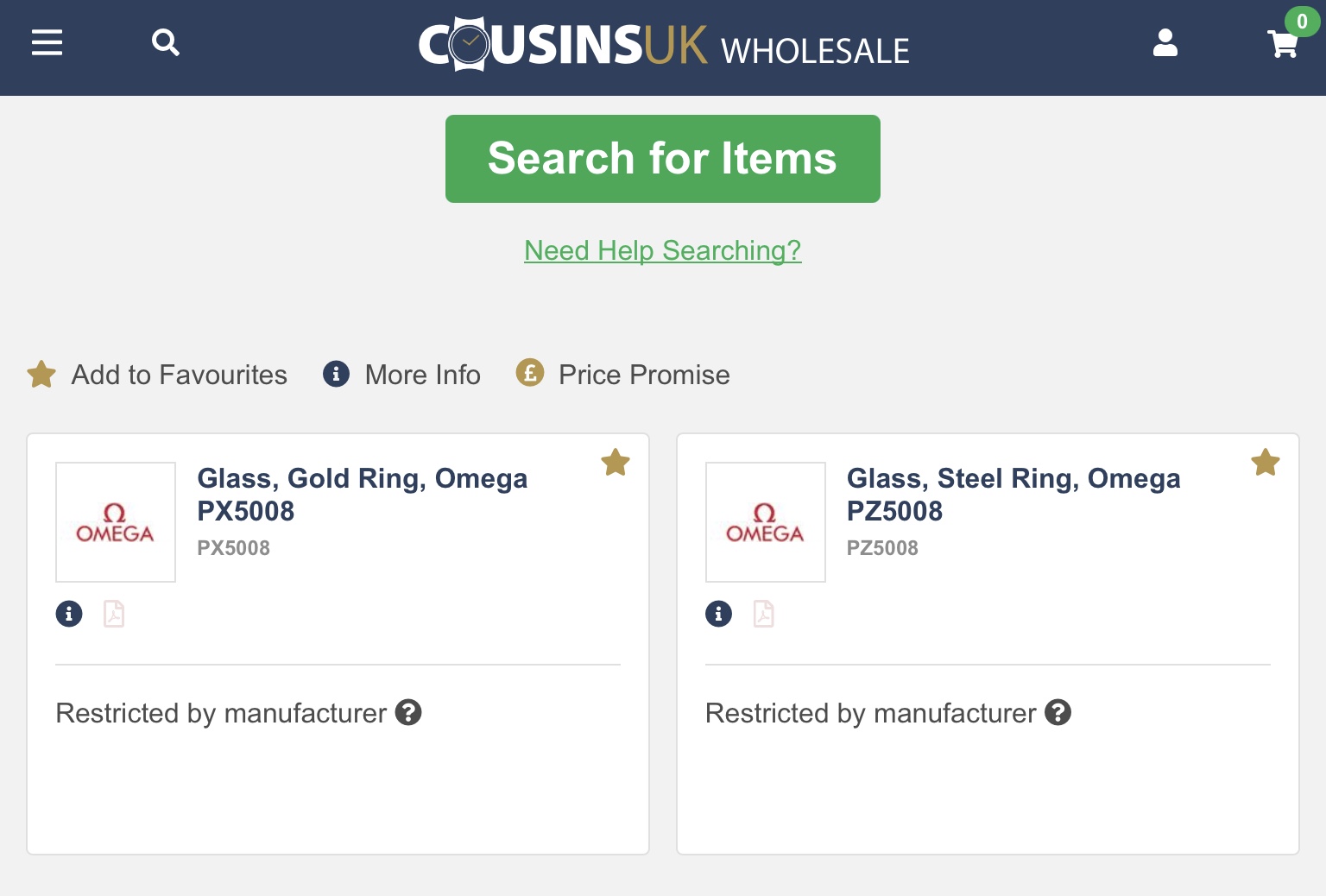View the shopping cart

[x=1283, y=43]
